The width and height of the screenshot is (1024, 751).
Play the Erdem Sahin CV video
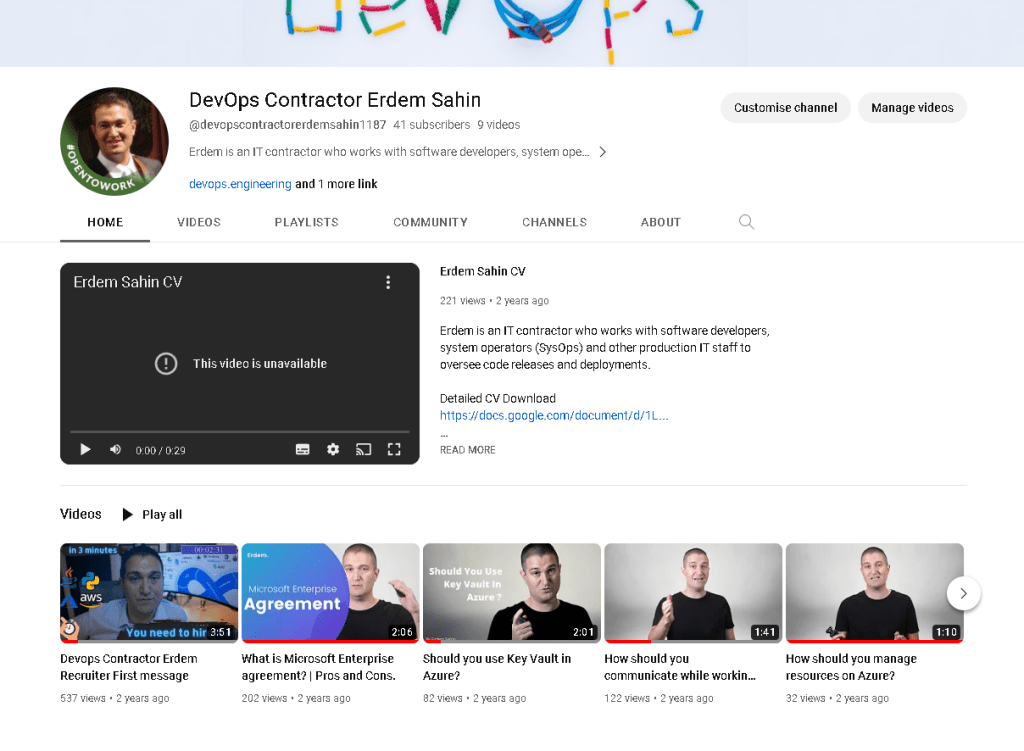[x=85, y=449]
